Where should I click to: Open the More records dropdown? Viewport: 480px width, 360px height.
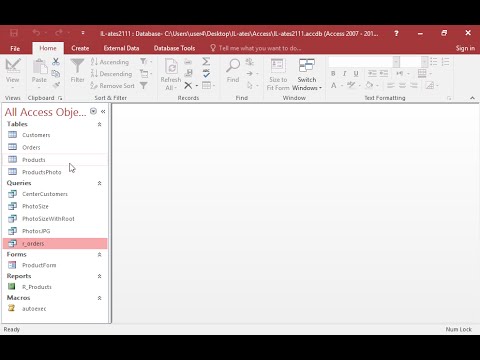(208, 86)
